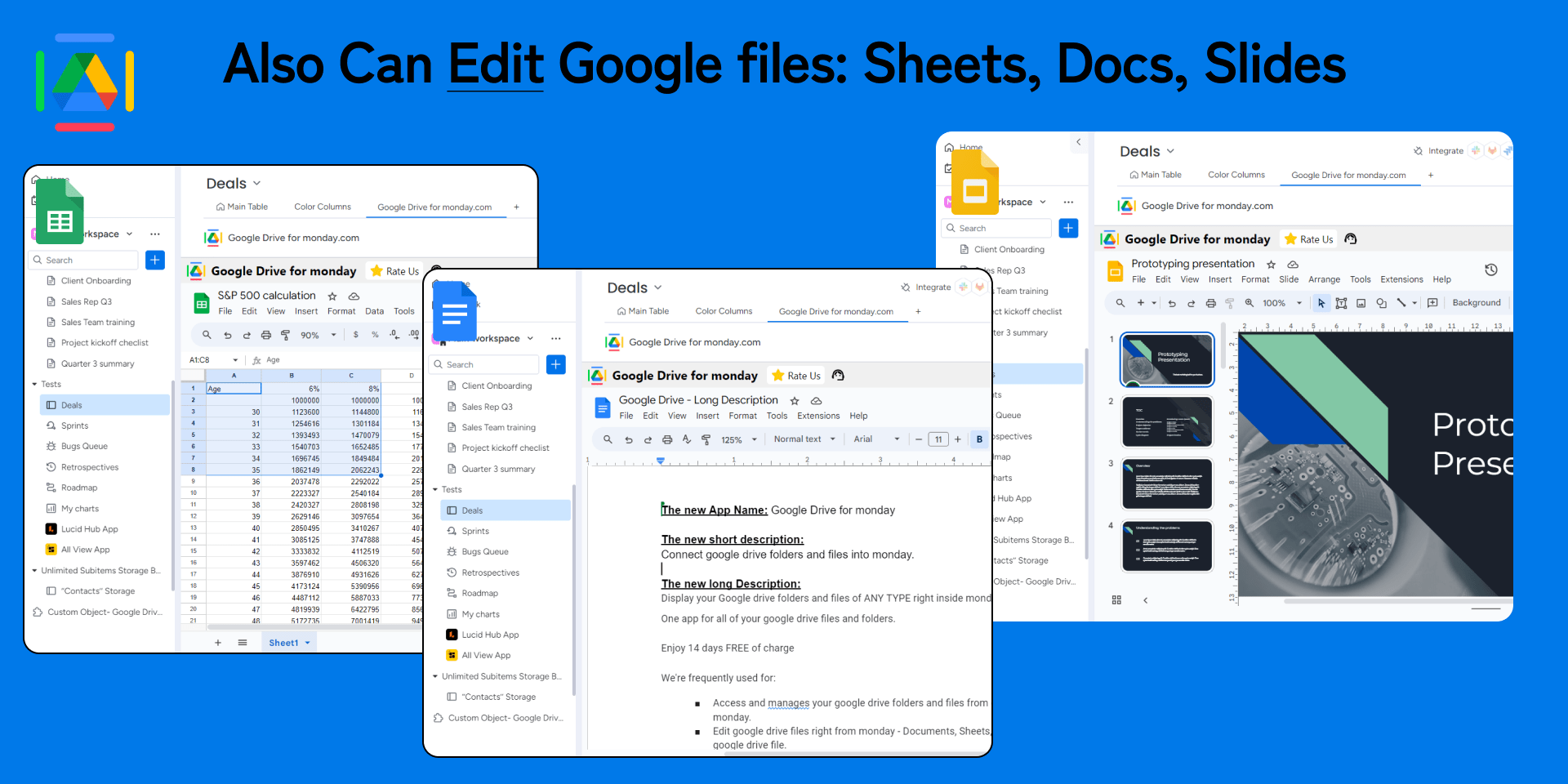Star the S&P 500 calculation spreadsheet
This screenshot has width=1568, height=784.
coord(332,296)
